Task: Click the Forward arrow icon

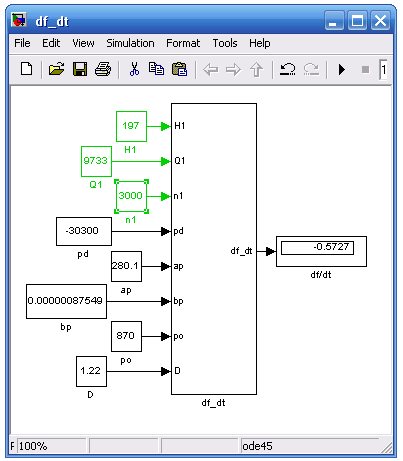Action: 233,70
